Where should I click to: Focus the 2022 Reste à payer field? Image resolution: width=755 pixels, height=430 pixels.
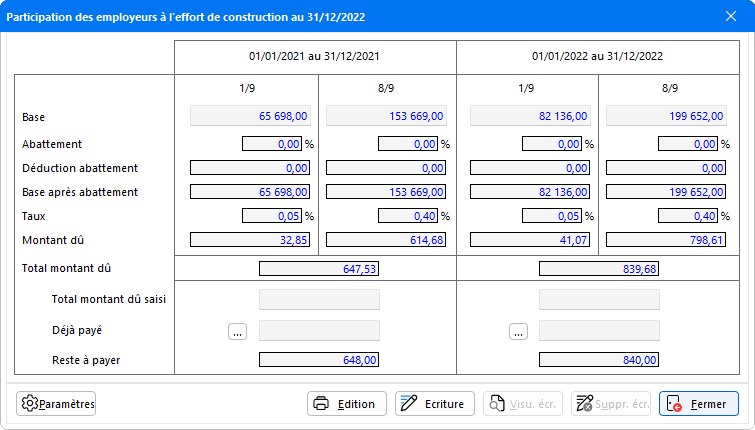coord(599,360)
